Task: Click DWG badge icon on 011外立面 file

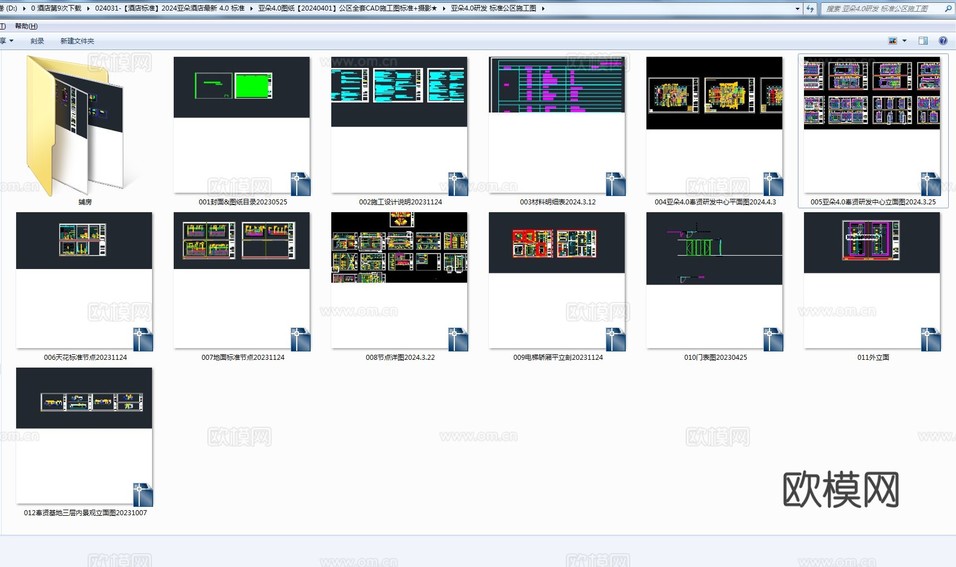Action: pyautogui.click(x=930, y=340)
